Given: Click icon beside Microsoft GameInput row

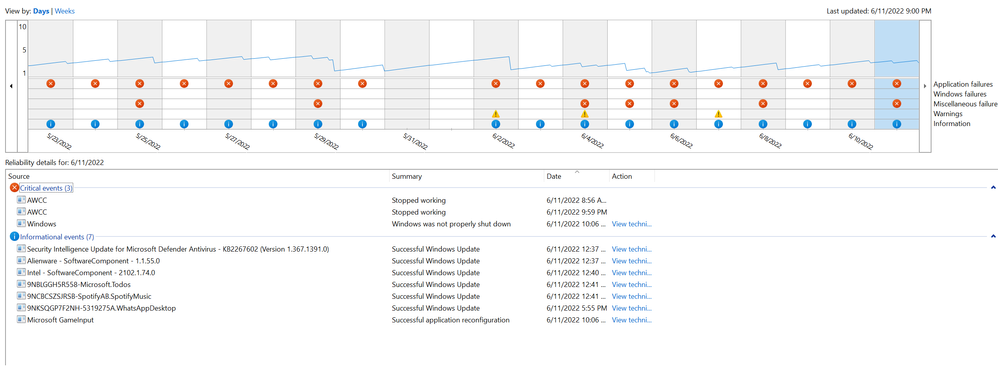Looking at the screenshot, I should pyautogui.click(x=22, y=320).
